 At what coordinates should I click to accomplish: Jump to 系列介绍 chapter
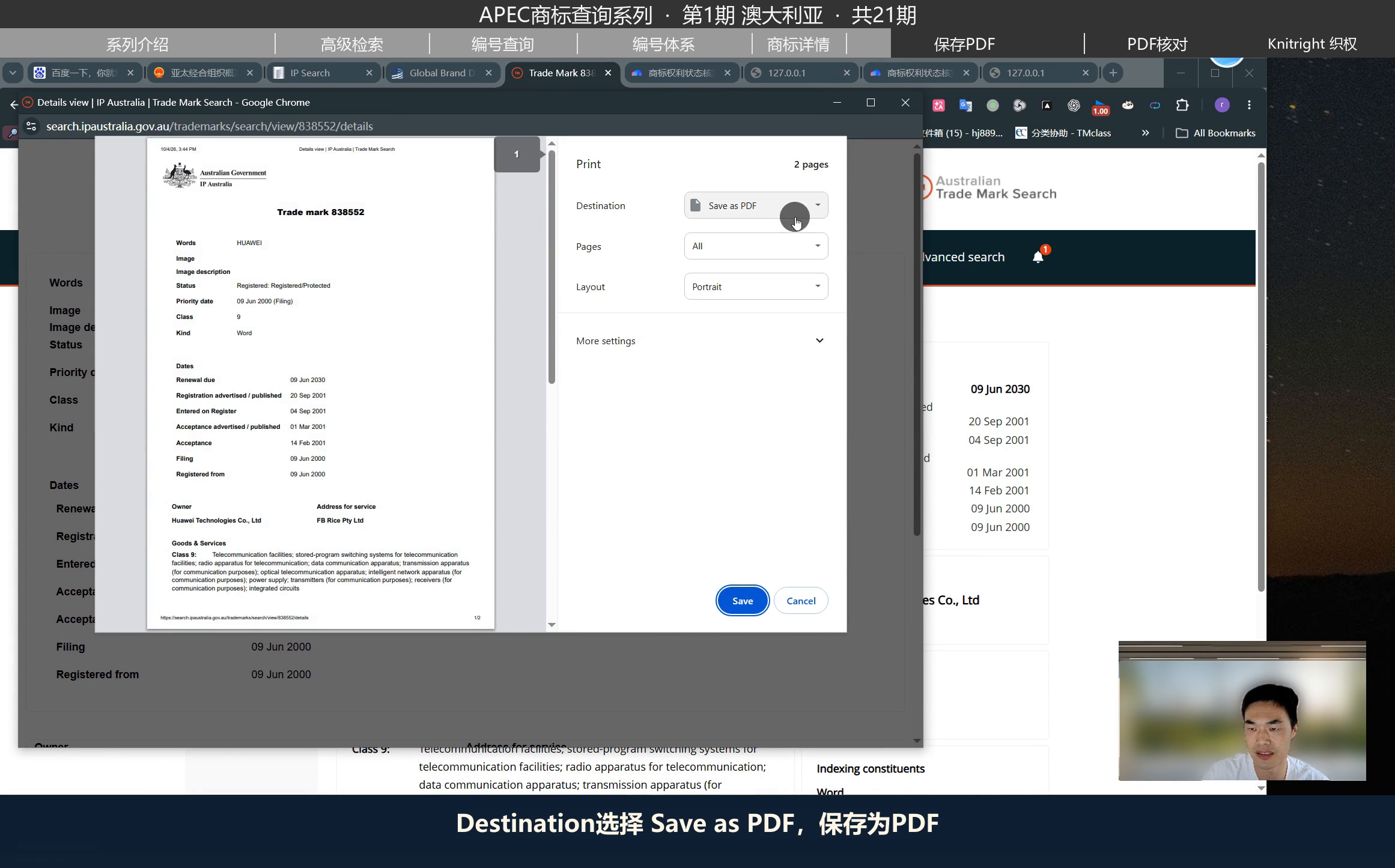137,44
